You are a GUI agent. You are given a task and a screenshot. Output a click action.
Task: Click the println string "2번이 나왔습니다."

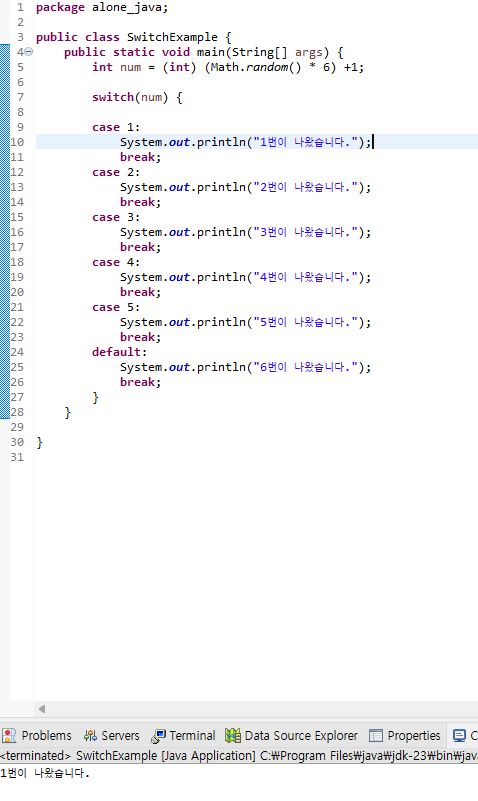pos(305,187)
